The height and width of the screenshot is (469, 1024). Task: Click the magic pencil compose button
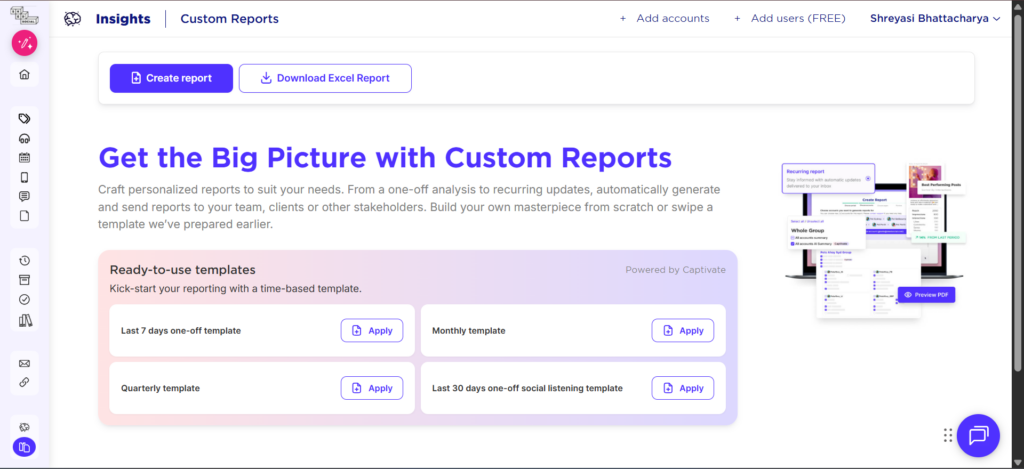pyautogui.click(x=24, y=44)
